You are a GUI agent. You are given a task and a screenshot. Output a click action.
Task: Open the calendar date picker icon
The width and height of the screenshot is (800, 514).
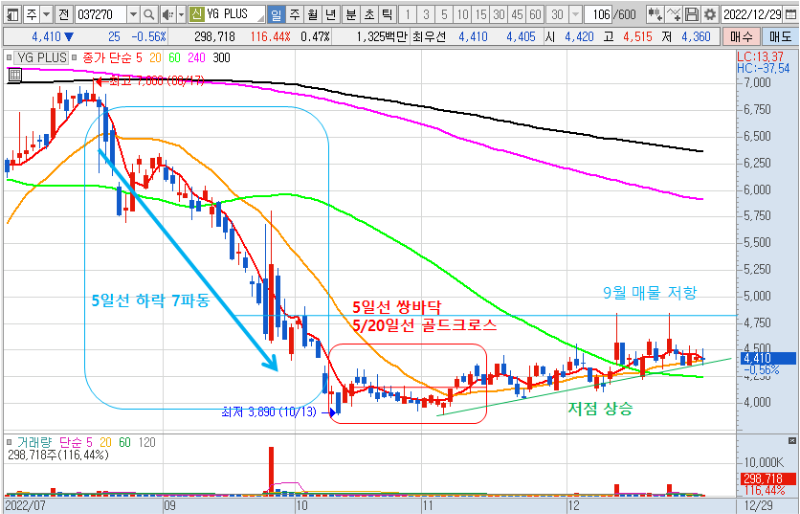tap(791, 14)
